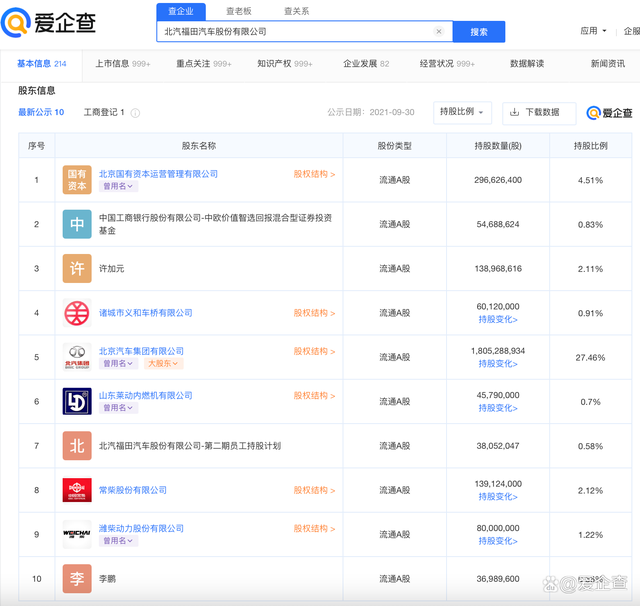Select the 工商登记 sub-tab

tap(103, 112)
